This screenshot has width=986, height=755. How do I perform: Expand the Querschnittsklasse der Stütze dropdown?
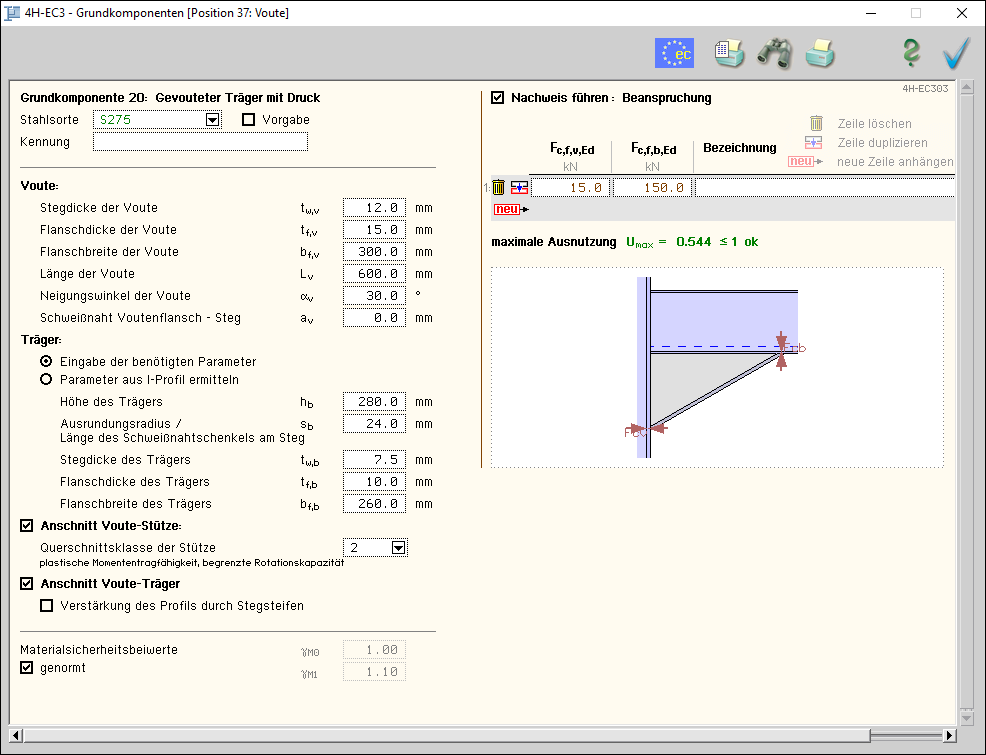click(398, 548)
